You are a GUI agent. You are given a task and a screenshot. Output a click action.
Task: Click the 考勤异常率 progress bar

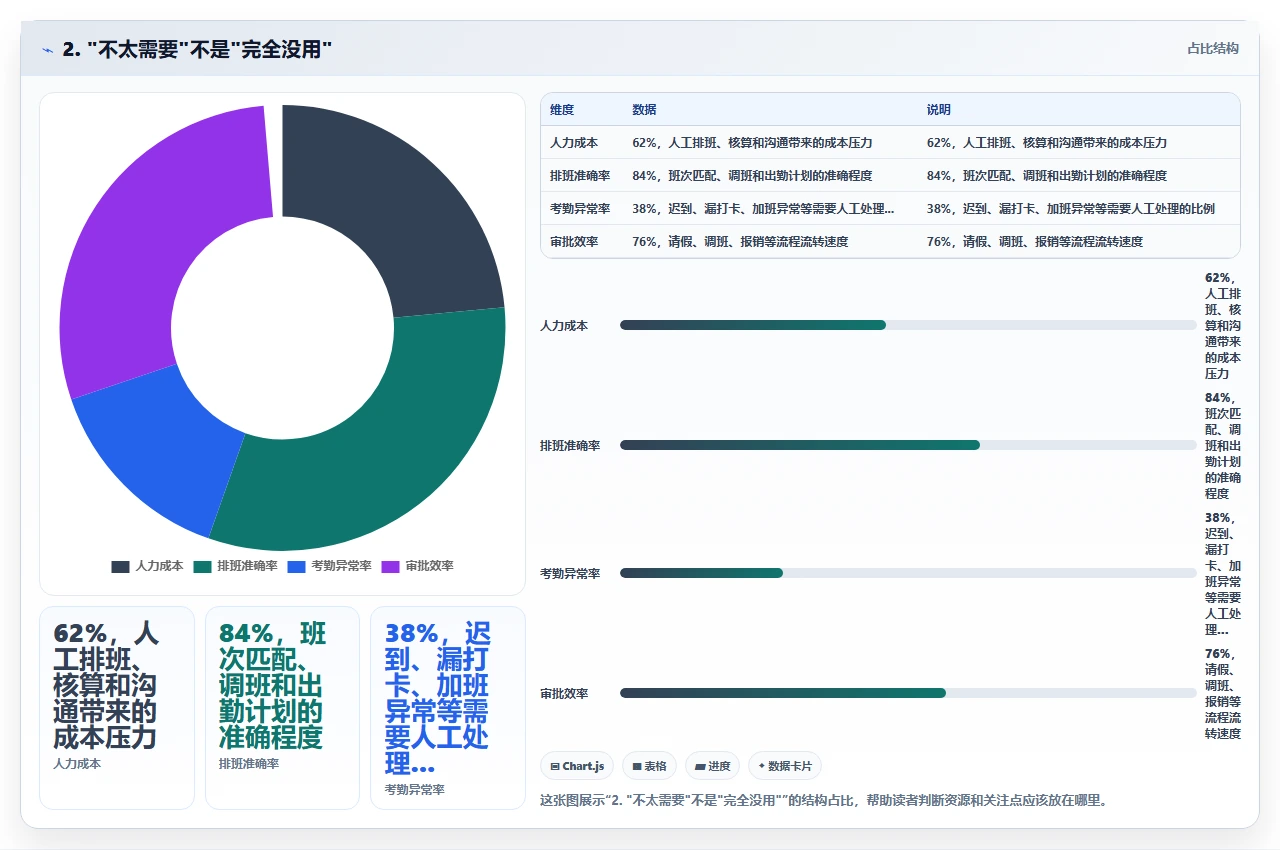(908, 573)
